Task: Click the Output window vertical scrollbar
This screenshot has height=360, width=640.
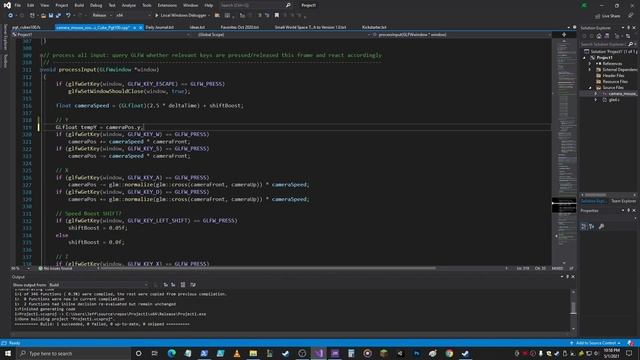Action: [573, 310]
